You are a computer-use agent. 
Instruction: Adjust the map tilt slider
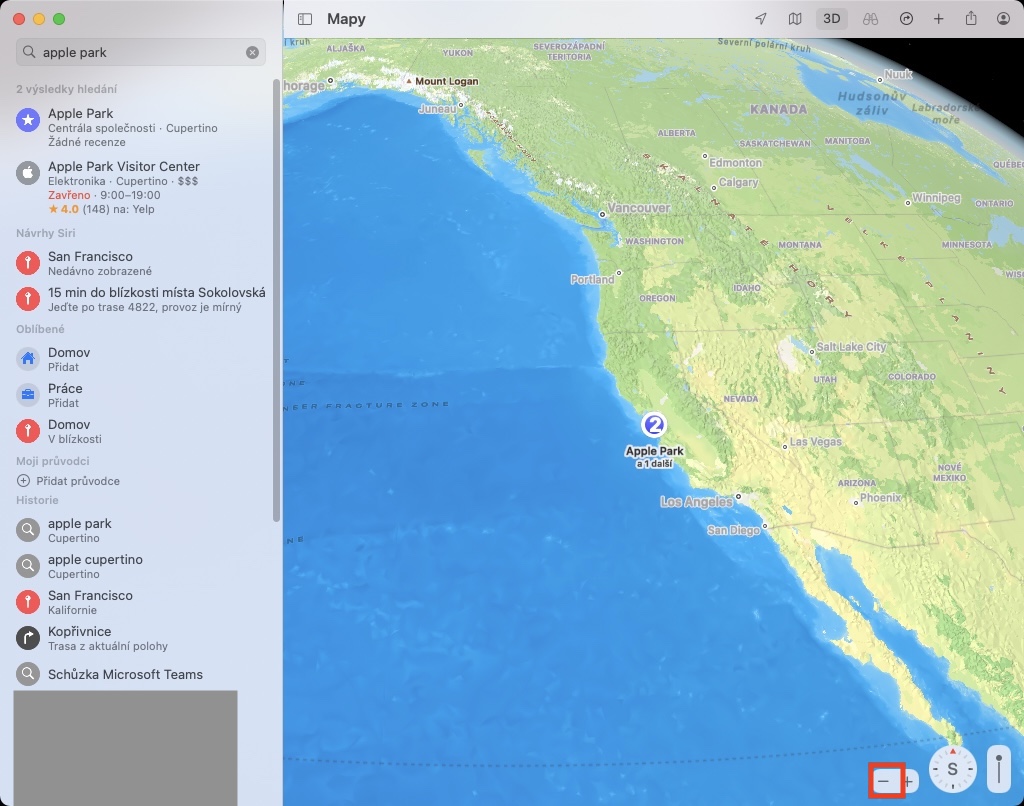click(998, 769)
